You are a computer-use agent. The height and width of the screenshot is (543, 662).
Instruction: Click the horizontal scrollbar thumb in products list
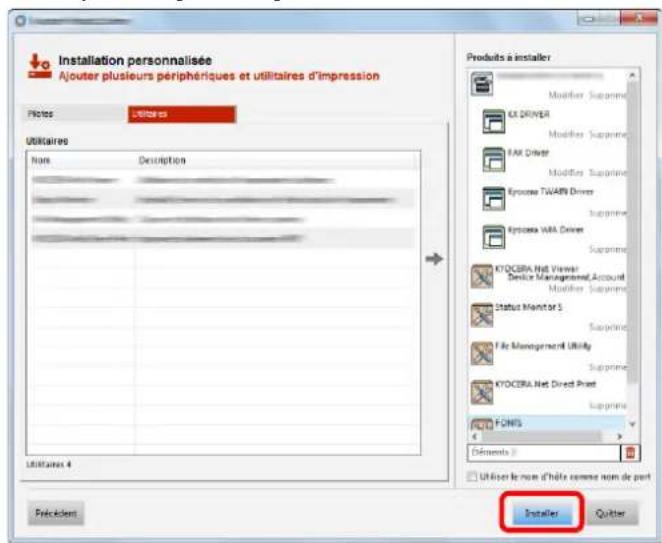click(541, 437)
